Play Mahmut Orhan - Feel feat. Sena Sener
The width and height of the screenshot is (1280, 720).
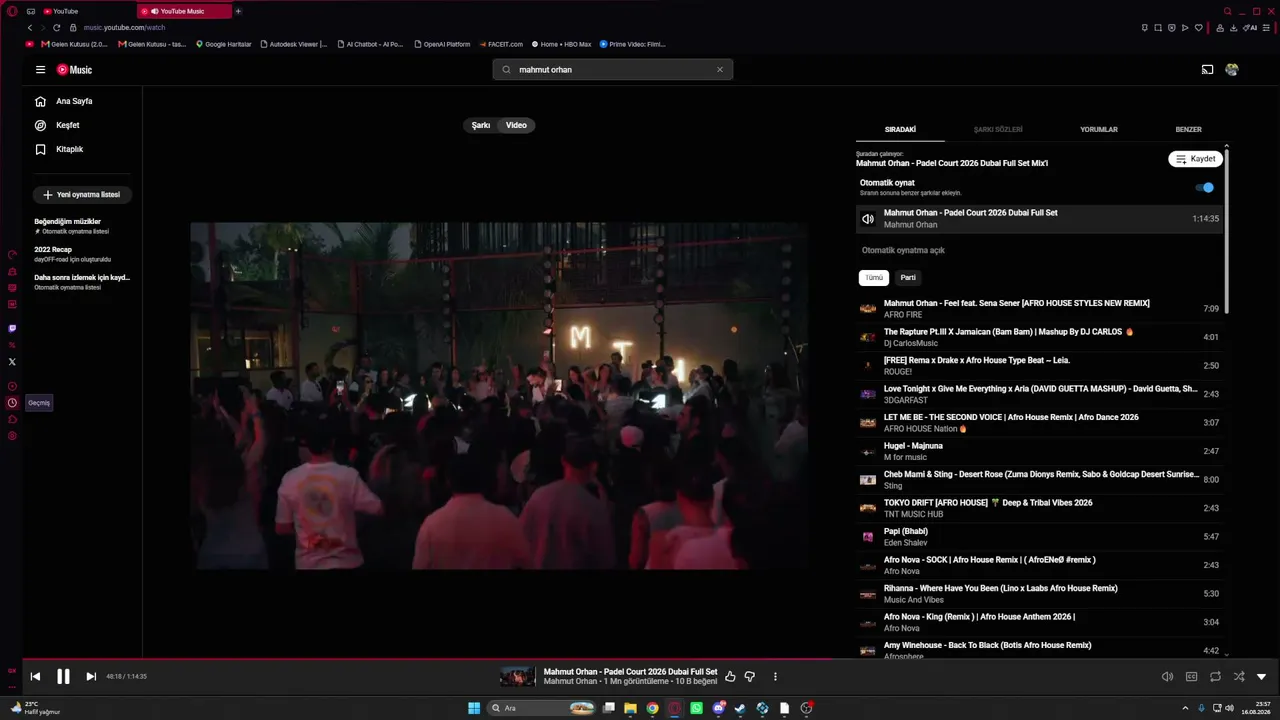coord(1039,309)
